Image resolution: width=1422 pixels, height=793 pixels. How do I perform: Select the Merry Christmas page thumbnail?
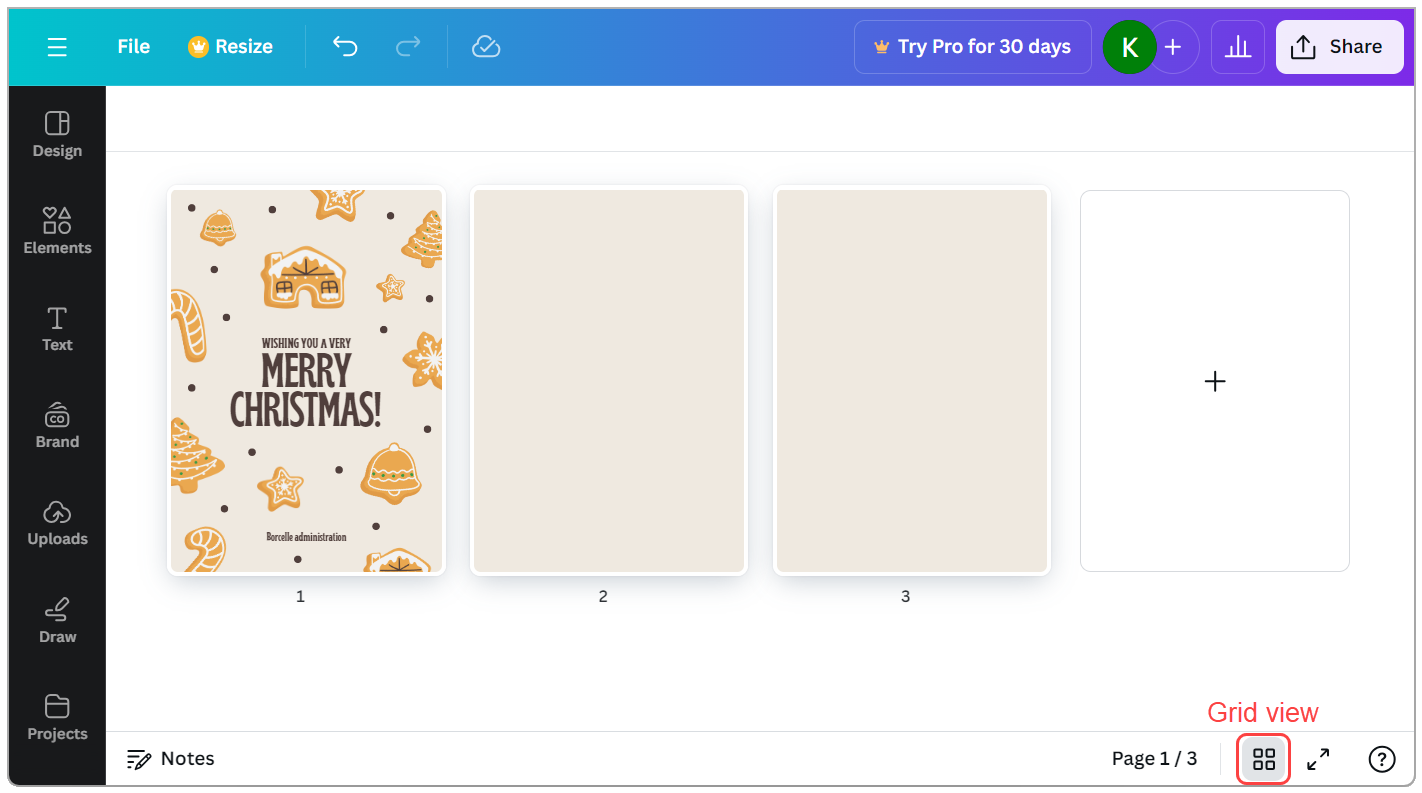[305, 380]
